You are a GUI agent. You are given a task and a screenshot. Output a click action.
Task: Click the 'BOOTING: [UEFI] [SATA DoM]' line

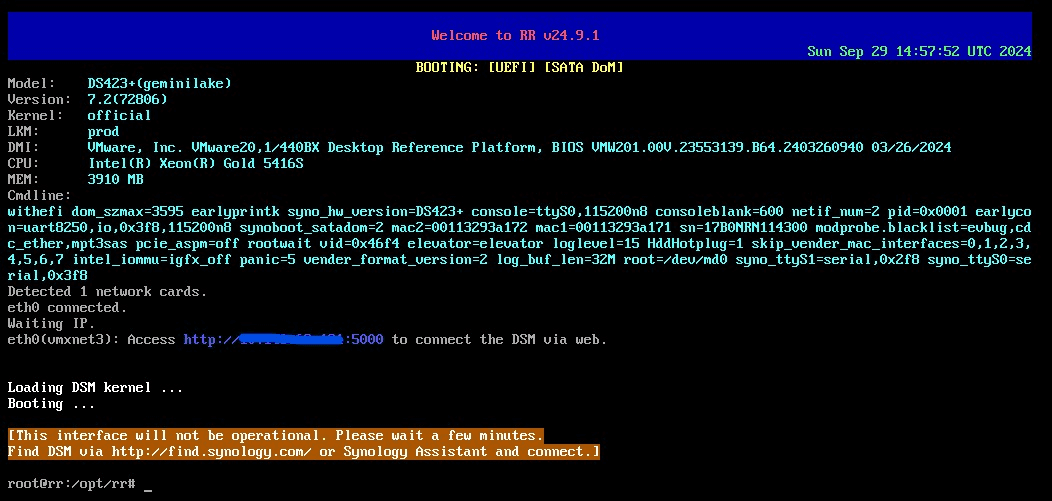pyautogui.click(x=519, y=67)
